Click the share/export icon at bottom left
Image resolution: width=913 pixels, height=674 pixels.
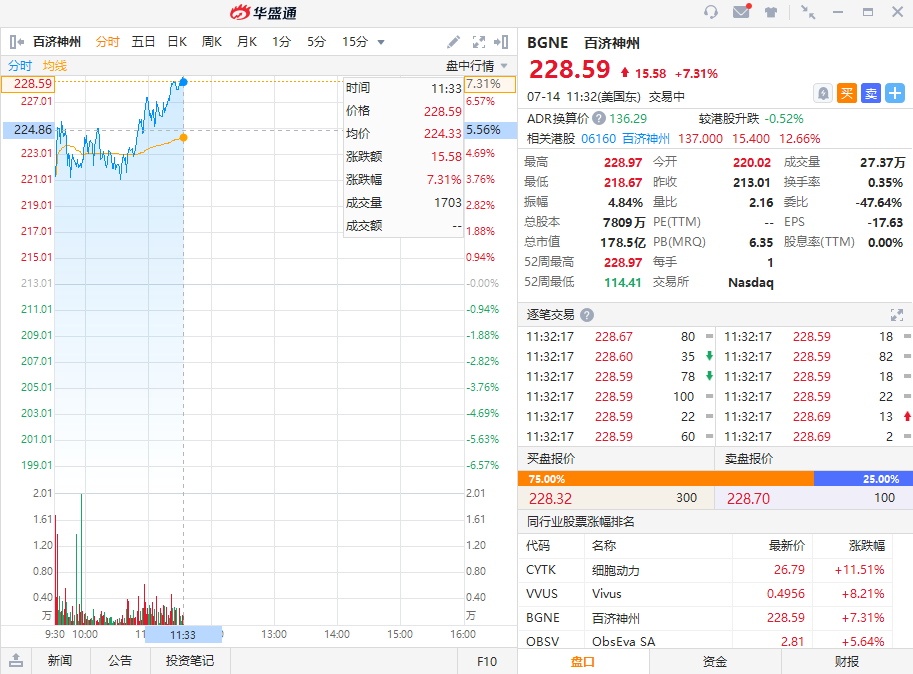point(16,661)
